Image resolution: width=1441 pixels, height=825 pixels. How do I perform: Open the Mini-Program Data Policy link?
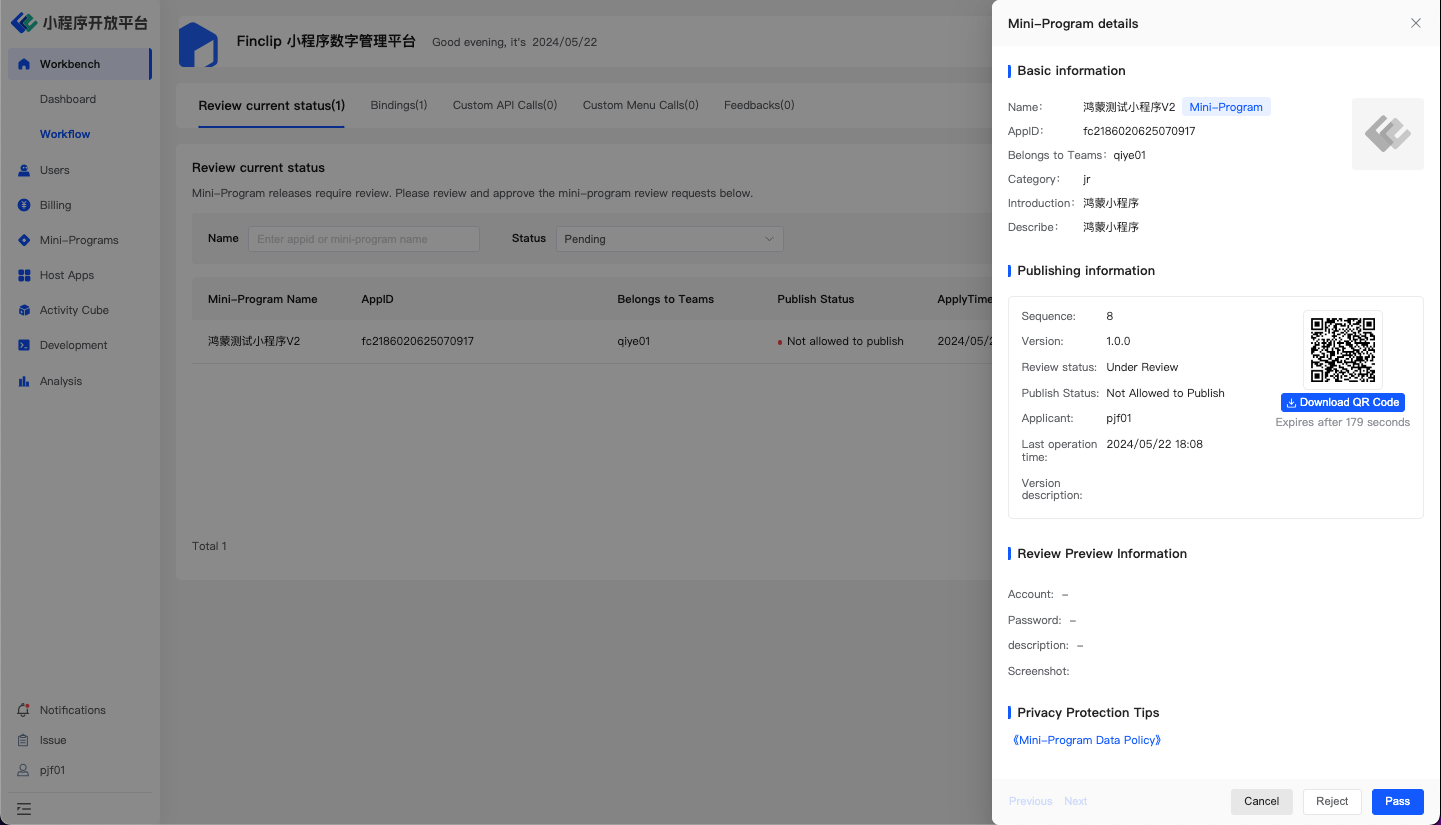1087,740
